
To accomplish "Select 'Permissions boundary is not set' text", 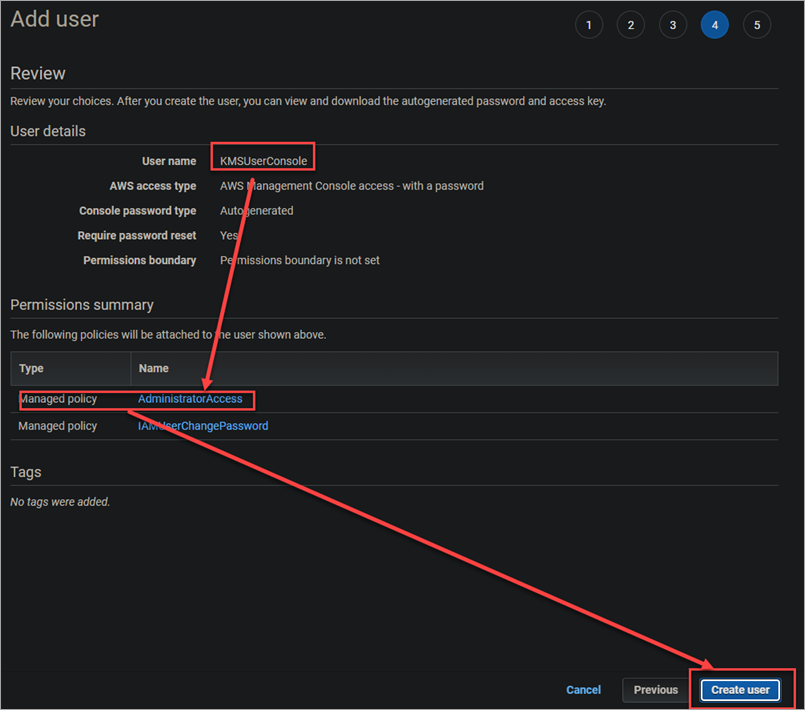I will (x=300, y=260).
